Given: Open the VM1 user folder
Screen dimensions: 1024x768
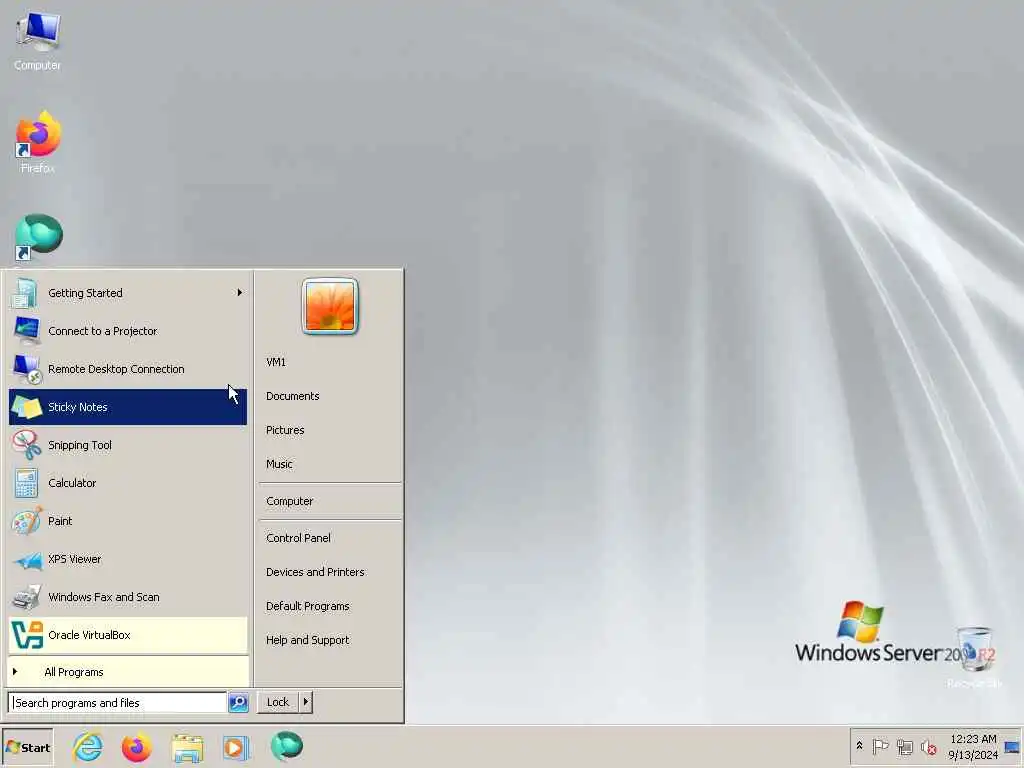Looking at the screenshot, I should (276, 362).
